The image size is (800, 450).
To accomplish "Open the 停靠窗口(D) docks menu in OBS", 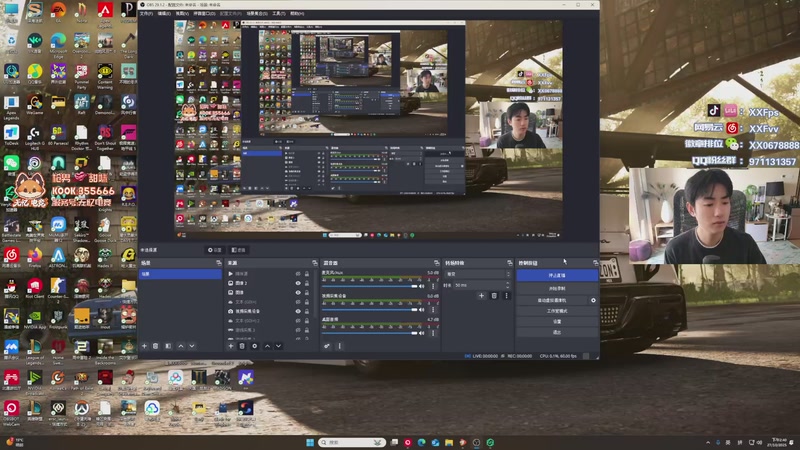I will (204, 13).
